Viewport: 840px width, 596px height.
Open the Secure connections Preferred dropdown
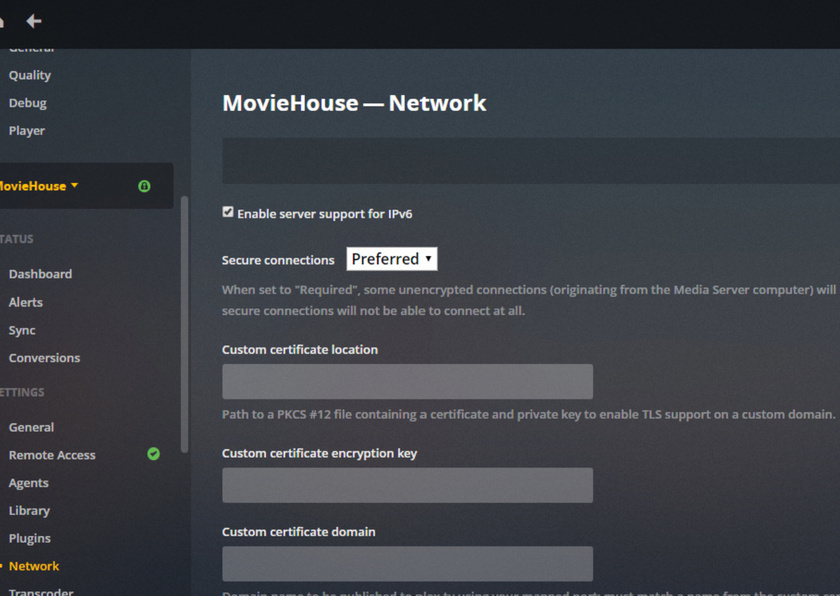coord(392,259)
